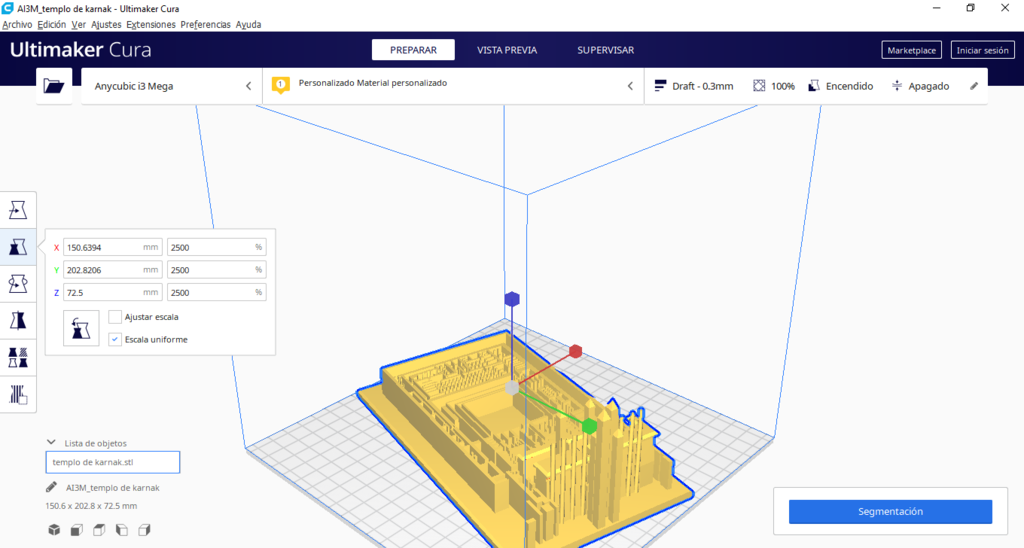Click the job name AI3M_templo de karnak
The width and height of the screenshot is (1024, 548).
(112, 488)
